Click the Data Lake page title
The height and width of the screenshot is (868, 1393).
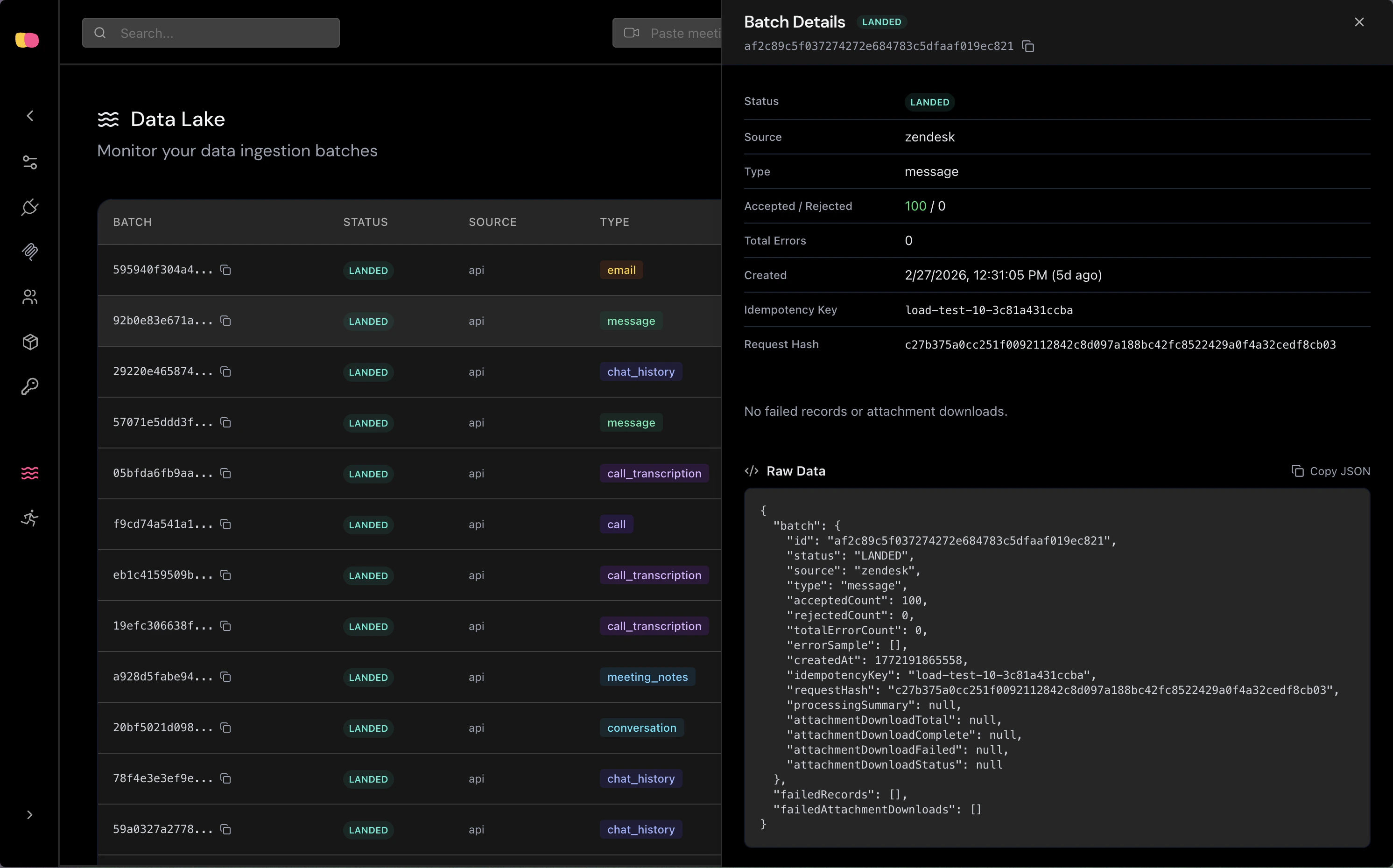pos(177,119)
